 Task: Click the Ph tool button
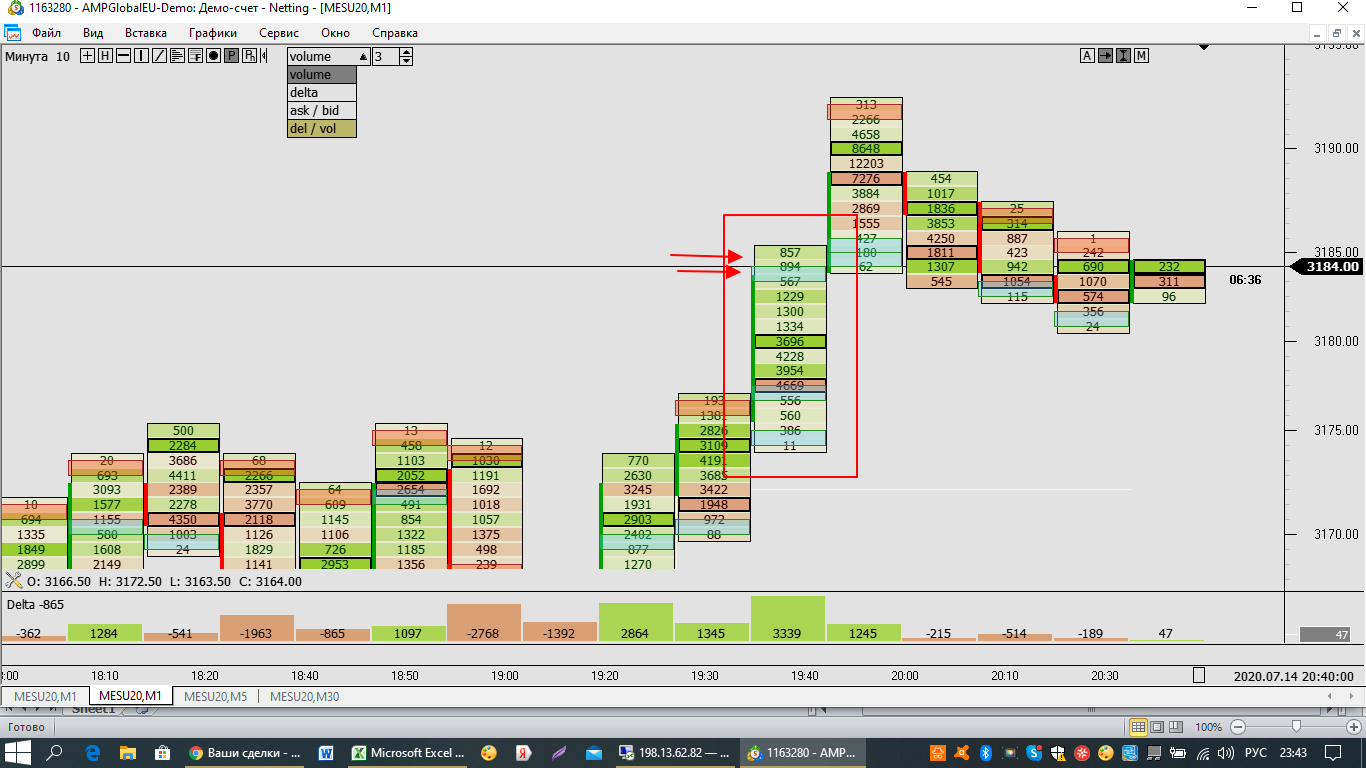249,56
